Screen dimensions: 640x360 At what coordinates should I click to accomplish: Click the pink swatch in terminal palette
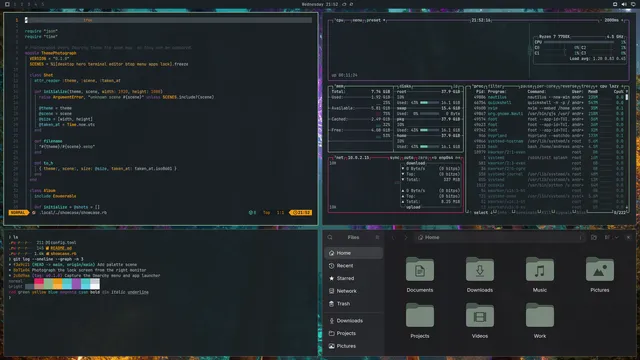pos(39,281)
